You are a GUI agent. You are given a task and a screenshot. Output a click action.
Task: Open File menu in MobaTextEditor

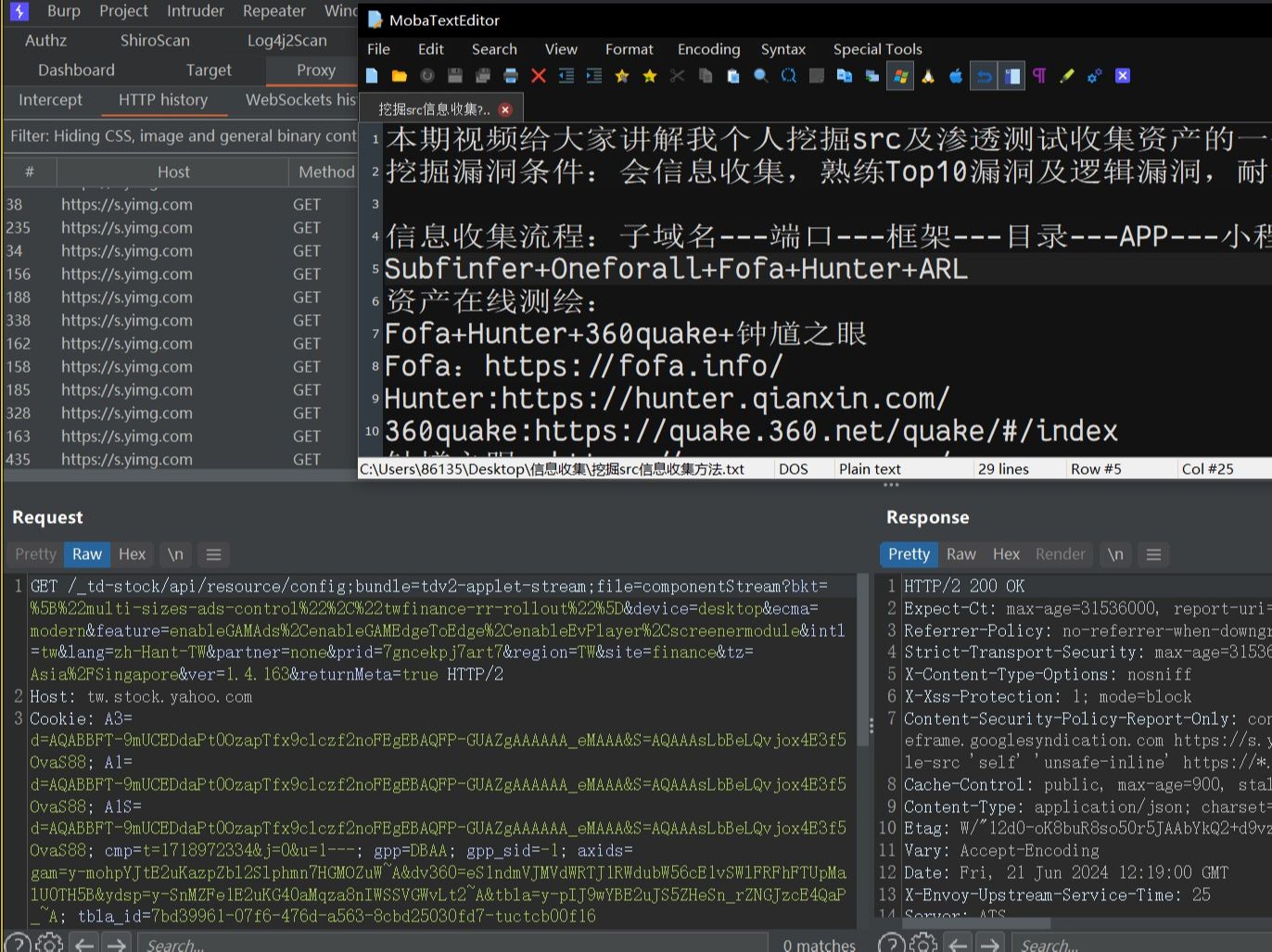click(x=378, y=49)
